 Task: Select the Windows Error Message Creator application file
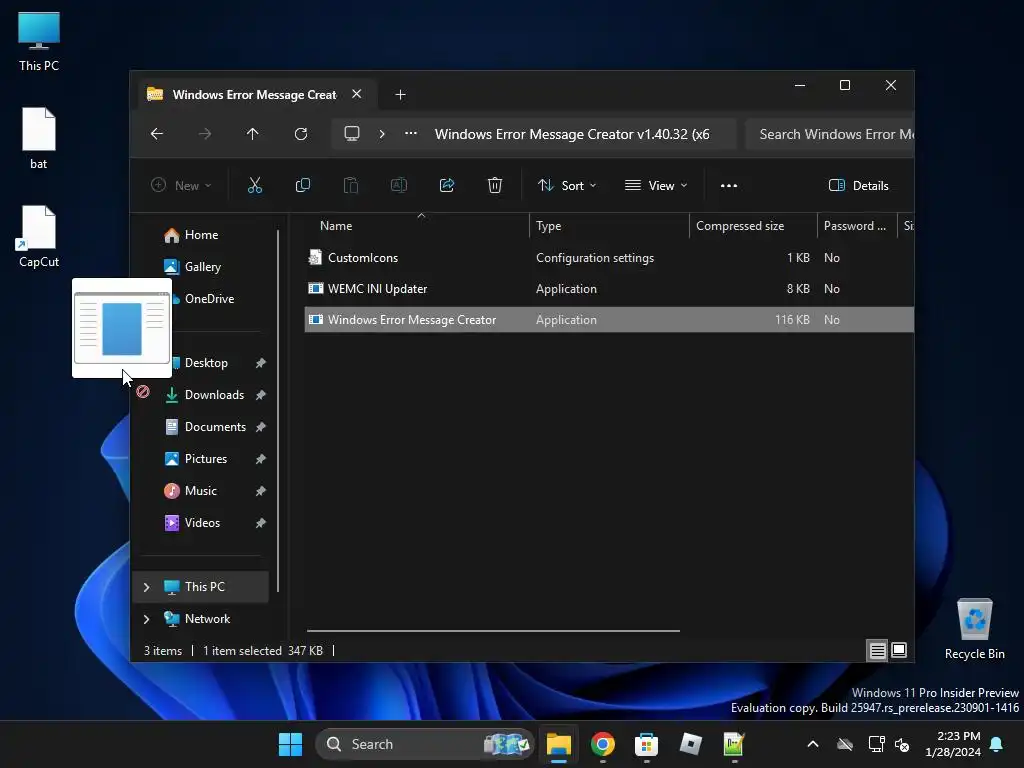(x=609, y=320)
